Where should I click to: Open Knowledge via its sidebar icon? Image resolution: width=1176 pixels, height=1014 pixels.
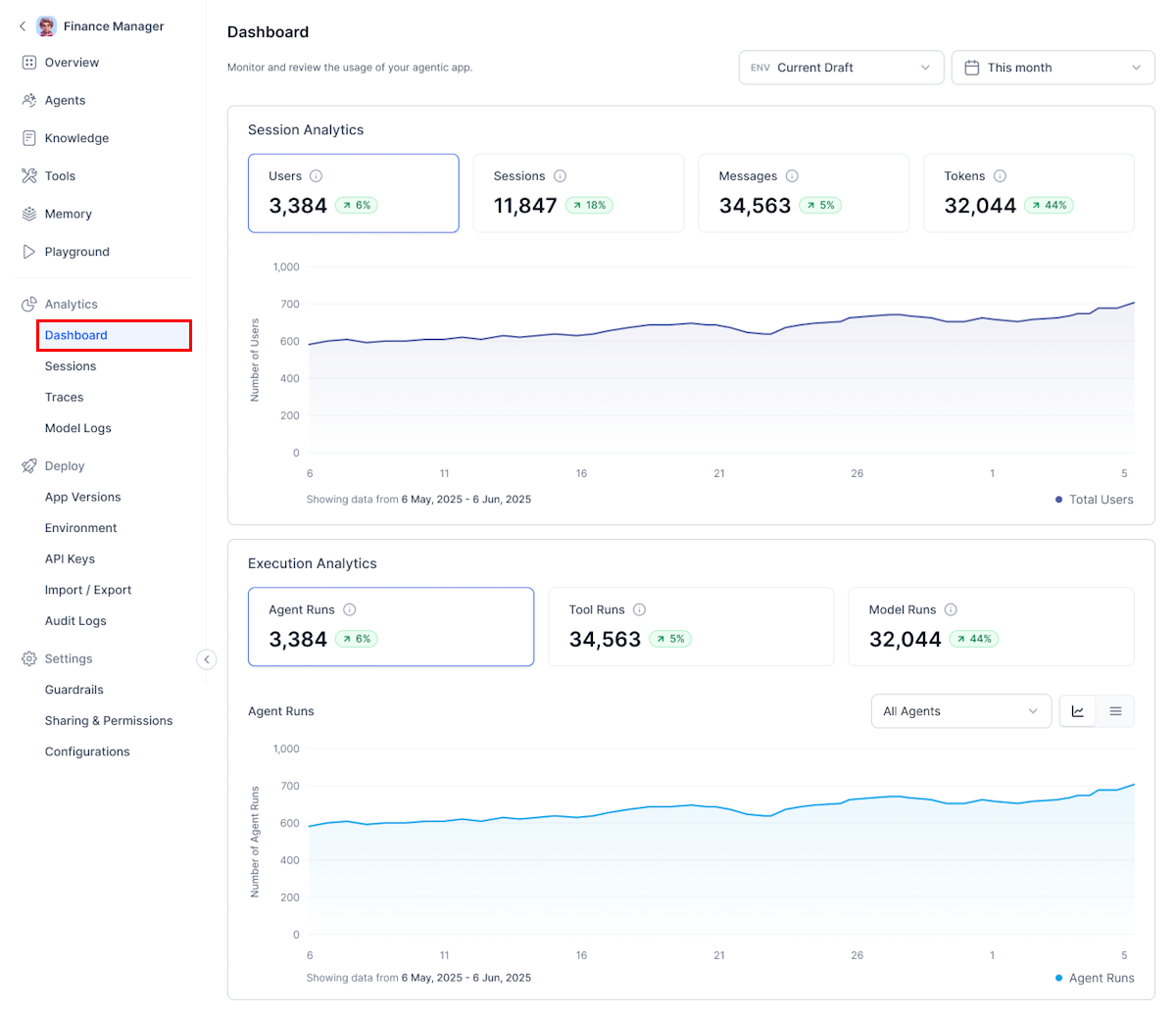[x=30, y=137]
